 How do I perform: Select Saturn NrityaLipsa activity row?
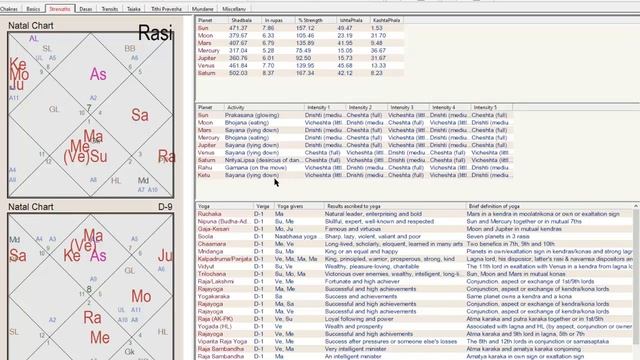point(354,160)
